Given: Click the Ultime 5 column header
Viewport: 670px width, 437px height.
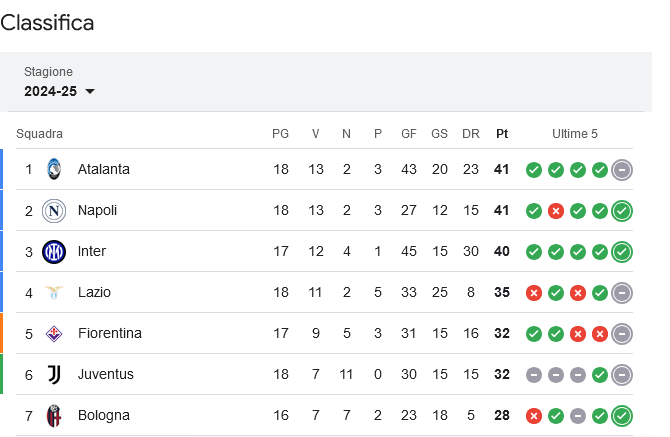Looking at the screenshot, I should coord(575,134).
